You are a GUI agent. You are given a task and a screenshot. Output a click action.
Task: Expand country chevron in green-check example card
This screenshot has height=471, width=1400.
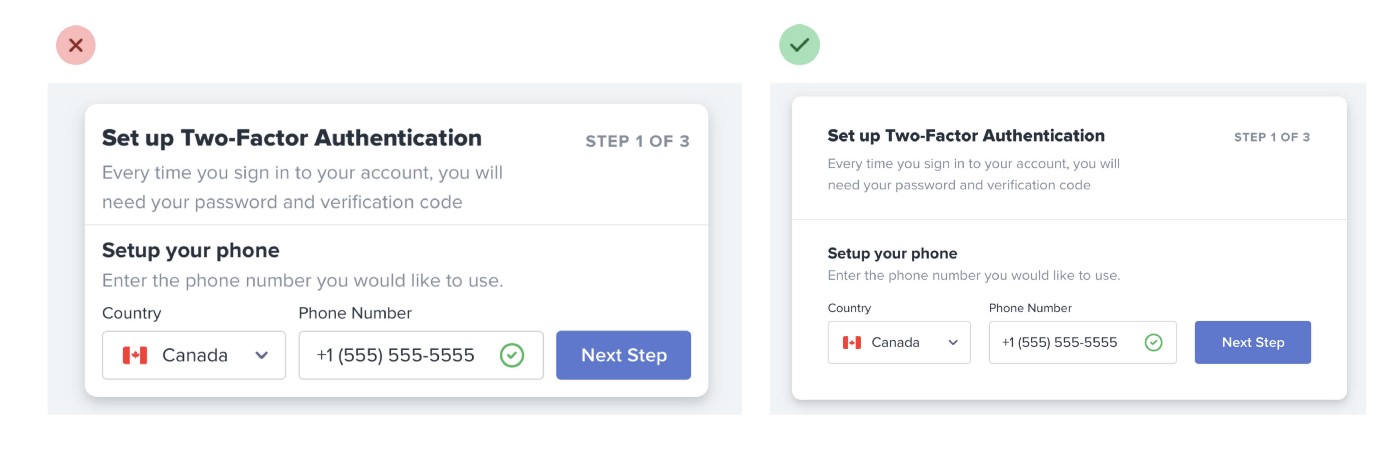(x=951, y=342)
